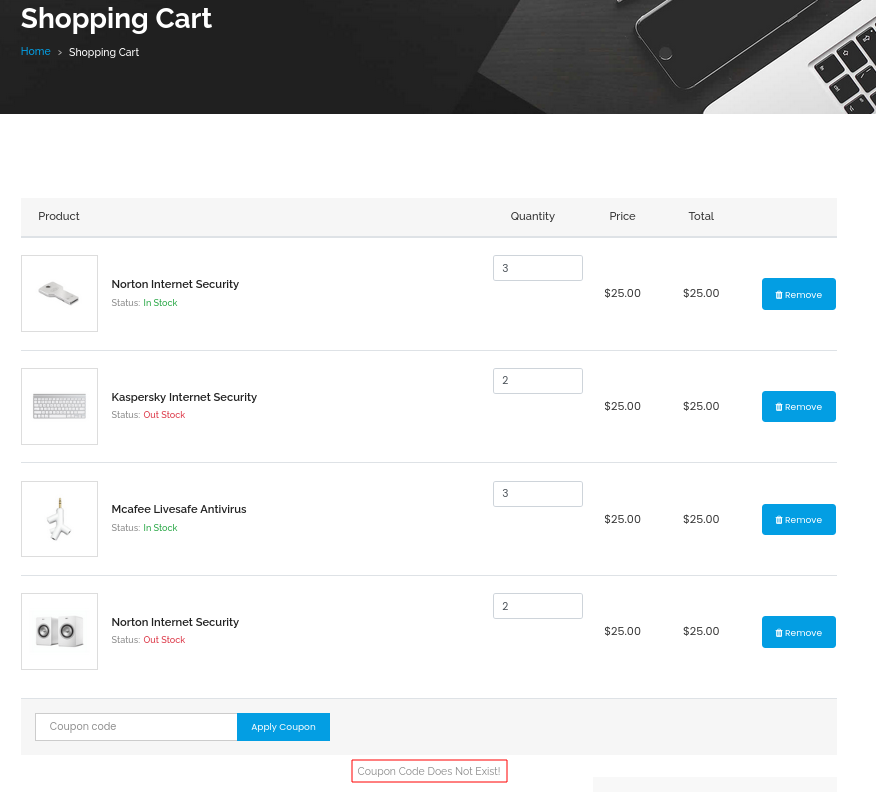
Task: Focus the quantity field for out-of-stock Norton
Action: coord(537,606)
